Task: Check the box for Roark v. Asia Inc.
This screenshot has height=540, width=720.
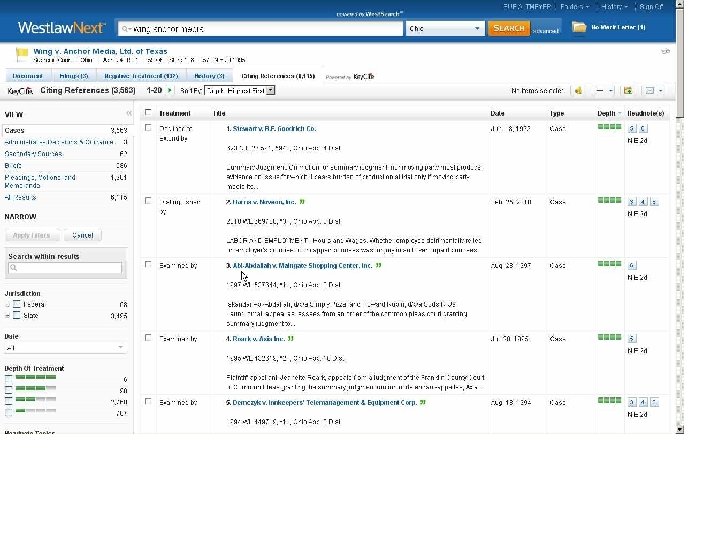Action: coord(148,338)
